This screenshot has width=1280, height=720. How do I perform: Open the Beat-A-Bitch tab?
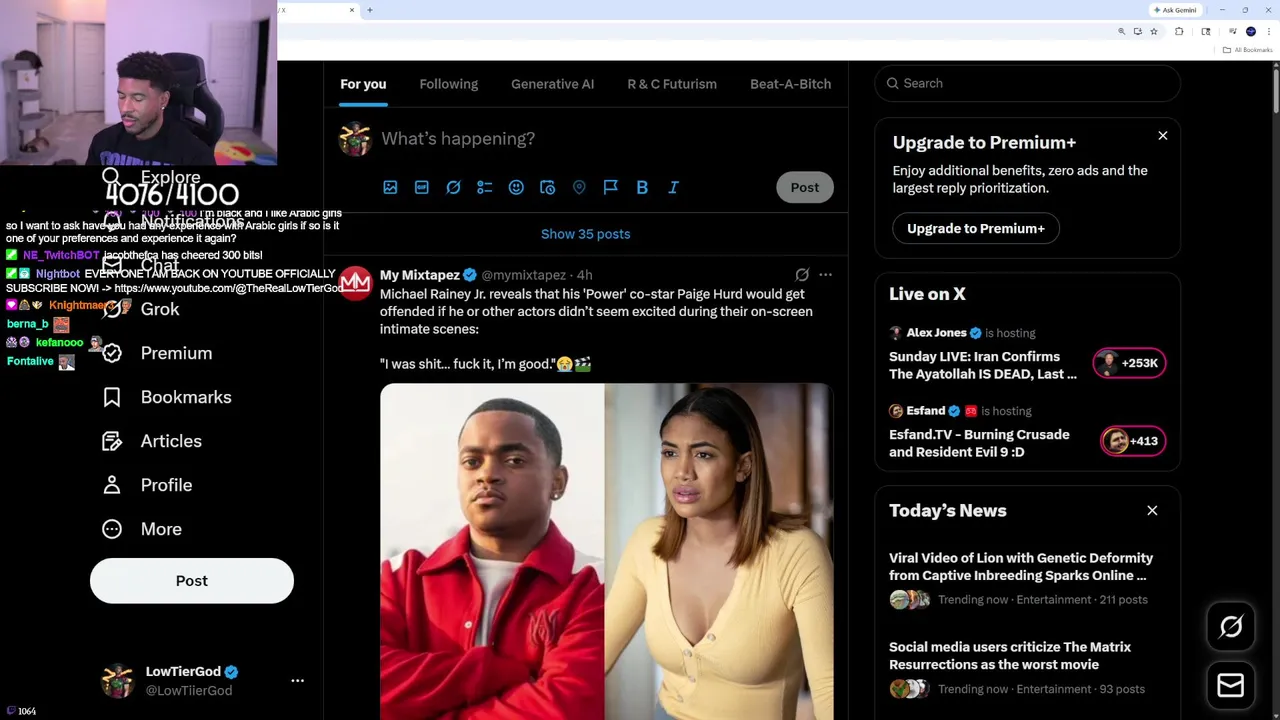(790, 84)
